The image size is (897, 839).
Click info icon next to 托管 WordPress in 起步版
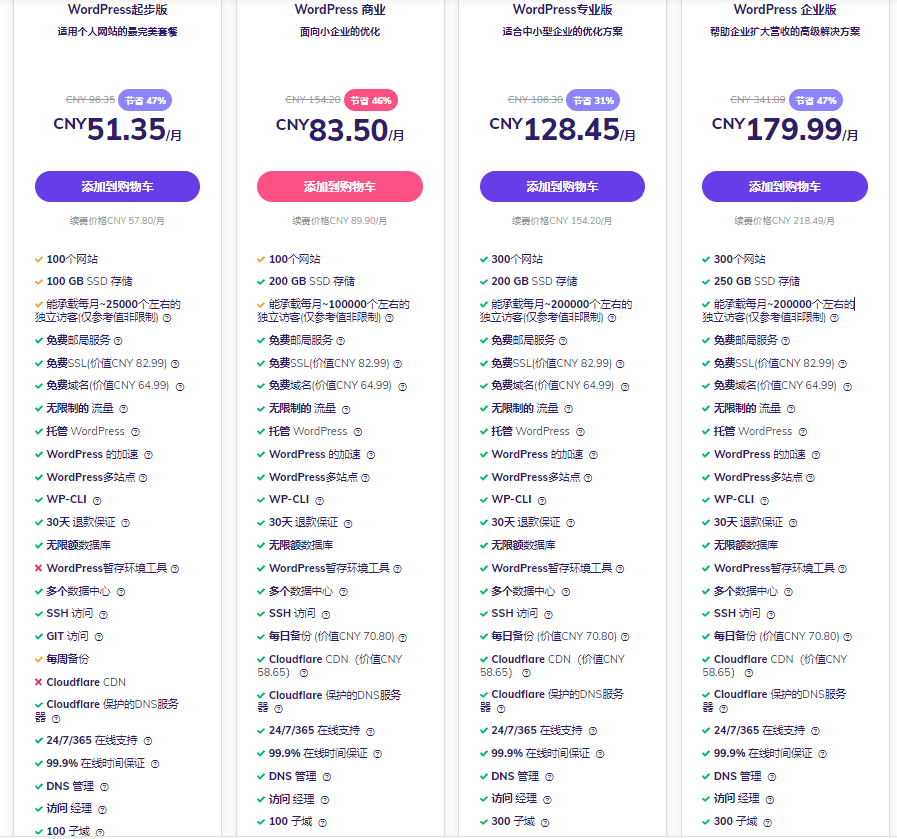pos(135,432)
